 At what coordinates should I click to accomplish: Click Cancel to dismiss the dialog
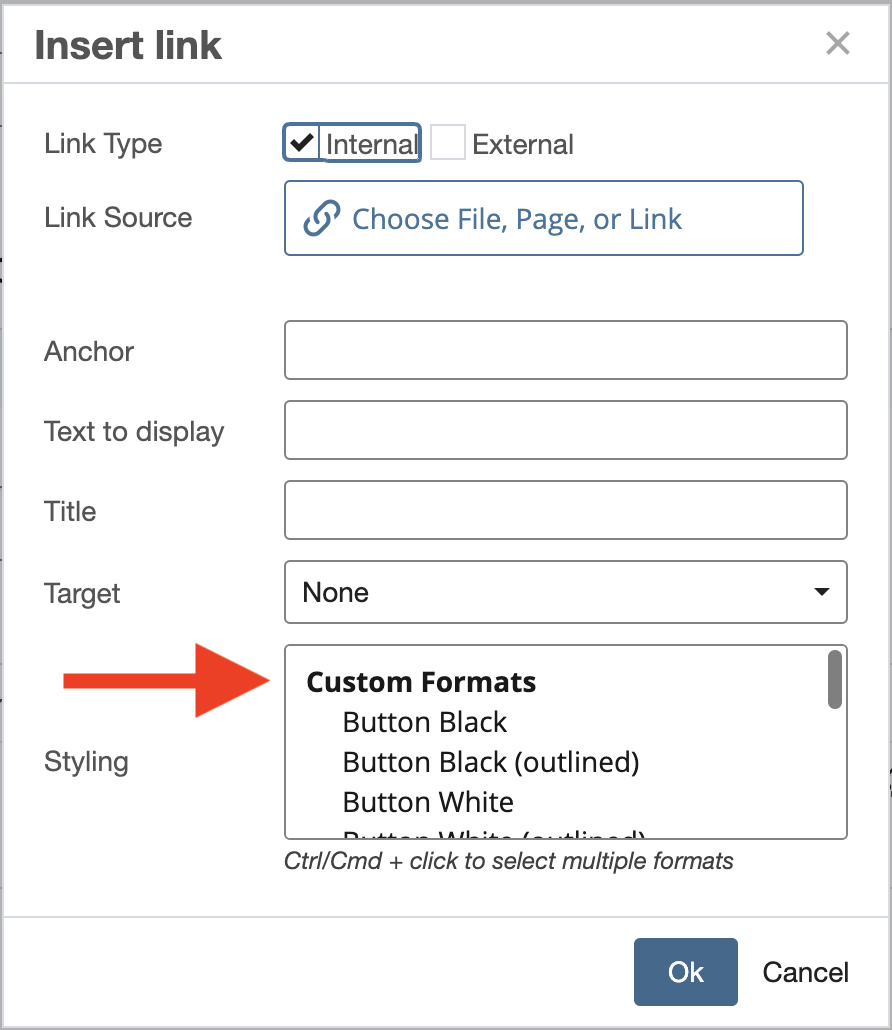(805, 971)
